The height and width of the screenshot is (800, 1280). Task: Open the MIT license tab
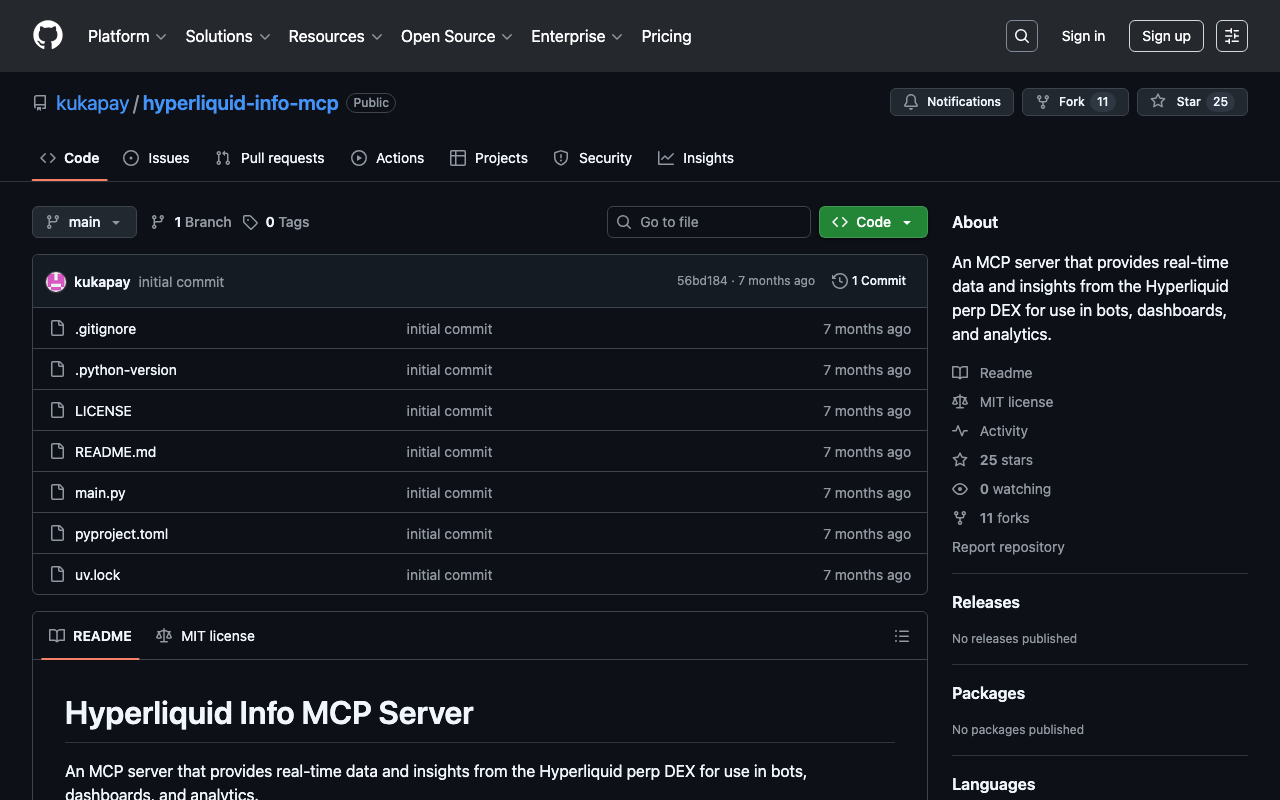(206, 636)
